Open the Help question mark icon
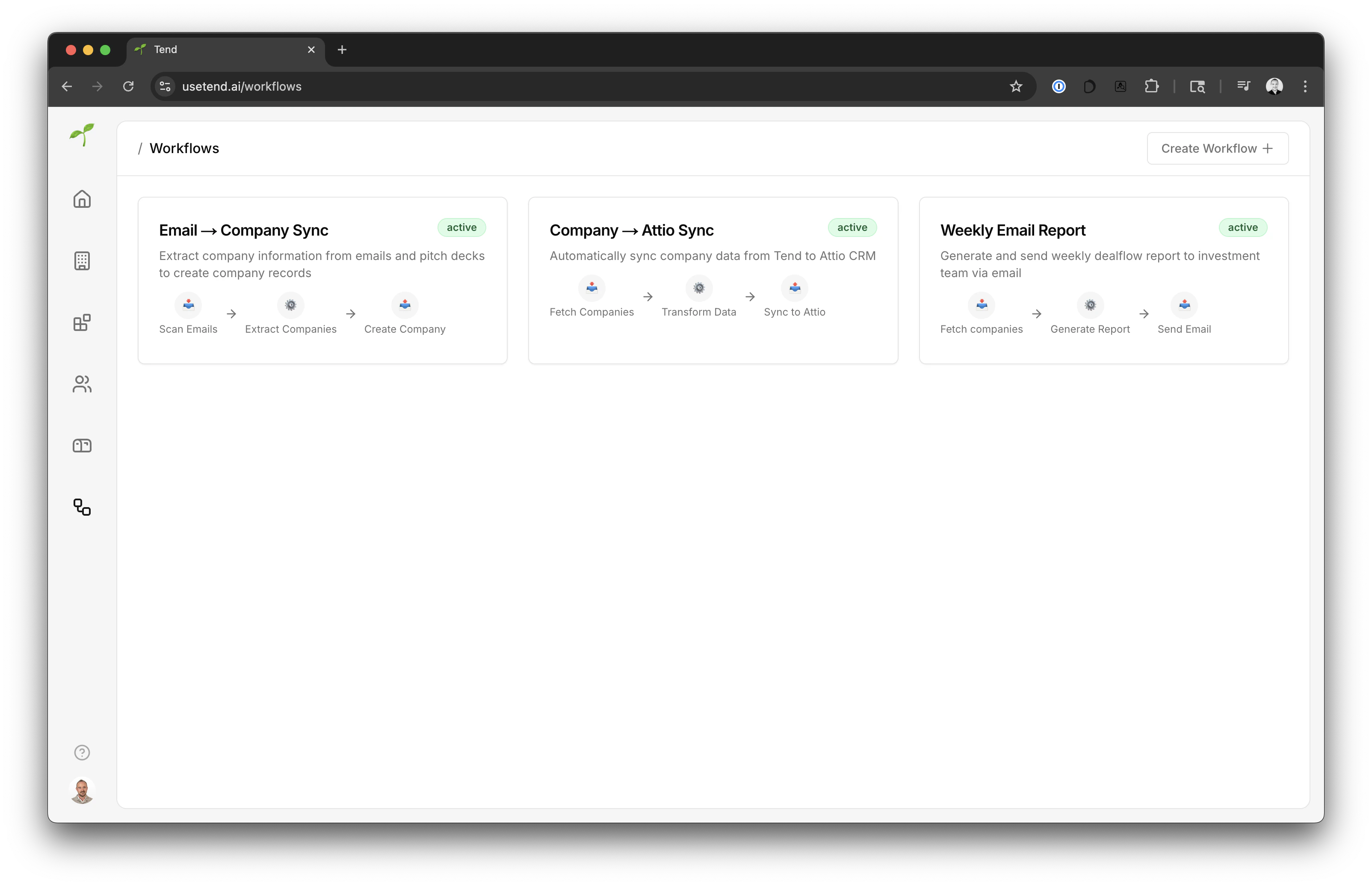The image size is (1372, 886). 82,753
